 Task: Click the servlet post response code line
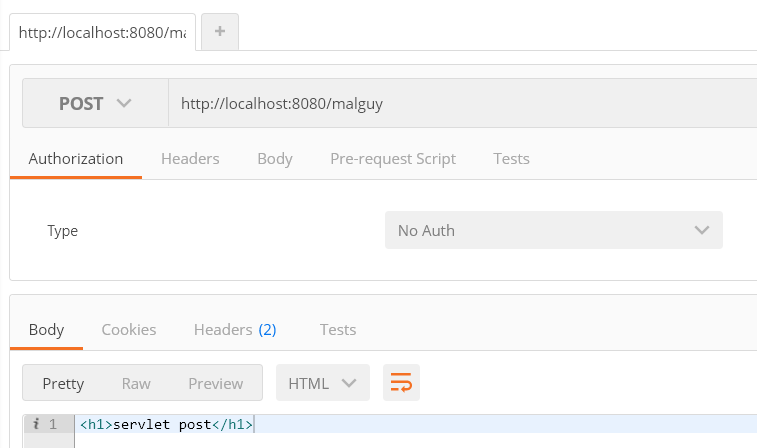(x=167, y=425)
